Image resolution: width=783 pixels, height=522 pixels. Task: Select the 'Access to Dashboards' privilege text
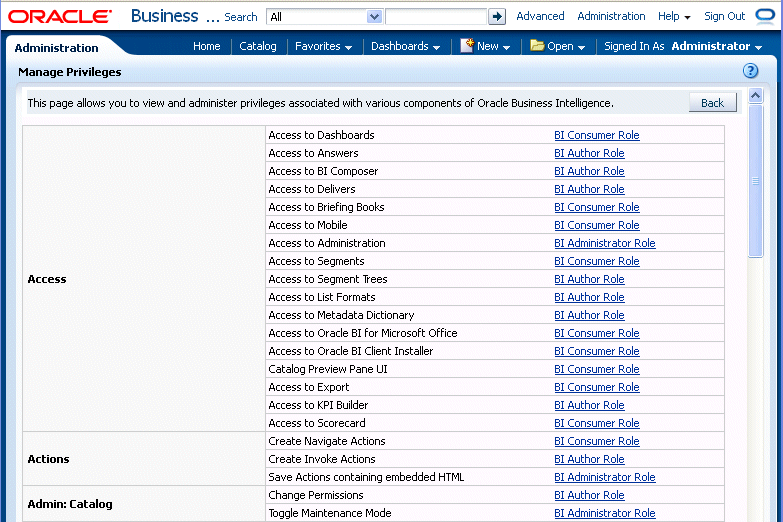tap(321, 135)
